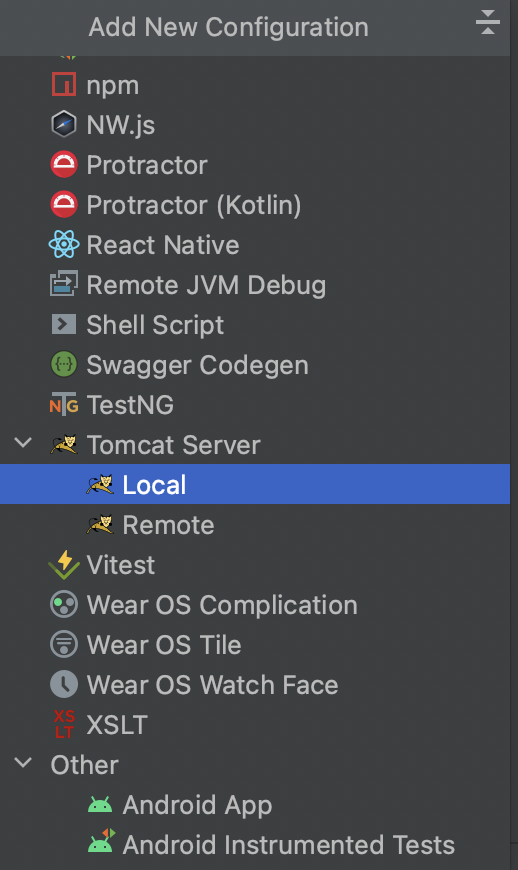
Task: Select Remote JVM Debug entry
Action: (x=206, y=285)
